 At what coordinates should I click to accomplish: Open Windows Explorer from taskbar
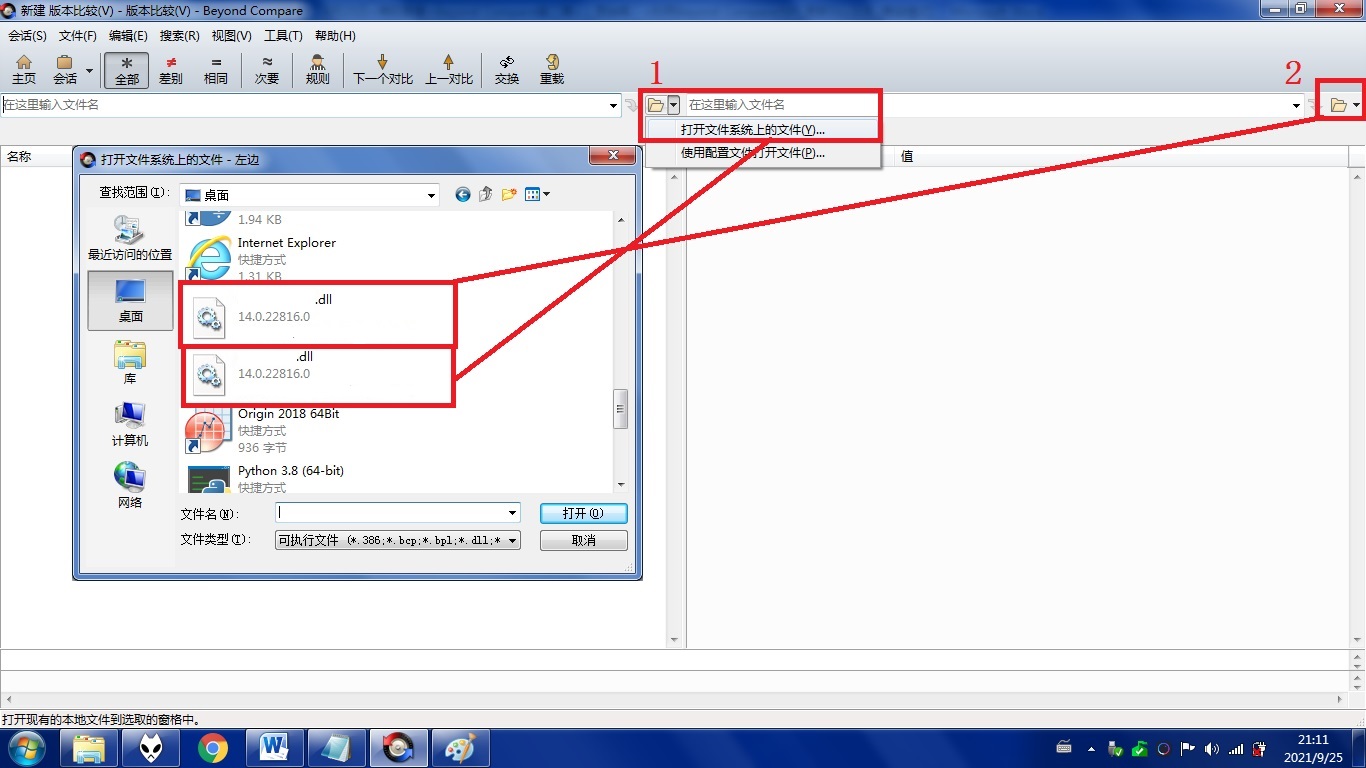pos(89,748)
